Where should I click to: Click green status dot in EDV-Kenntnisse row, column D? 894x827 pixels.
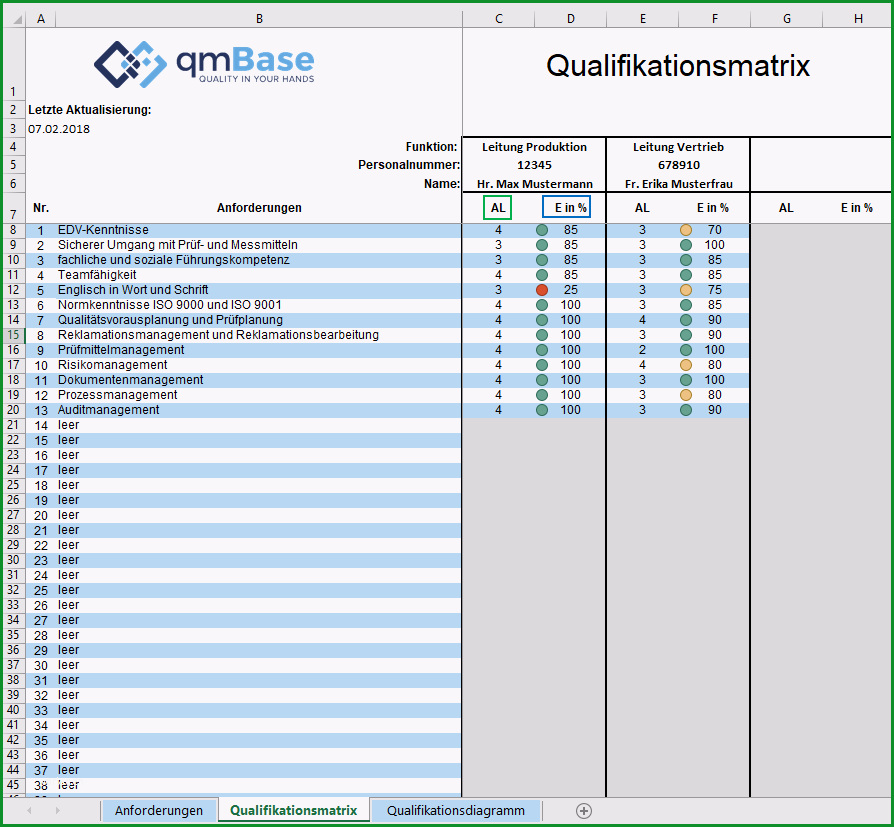[542, 230]
